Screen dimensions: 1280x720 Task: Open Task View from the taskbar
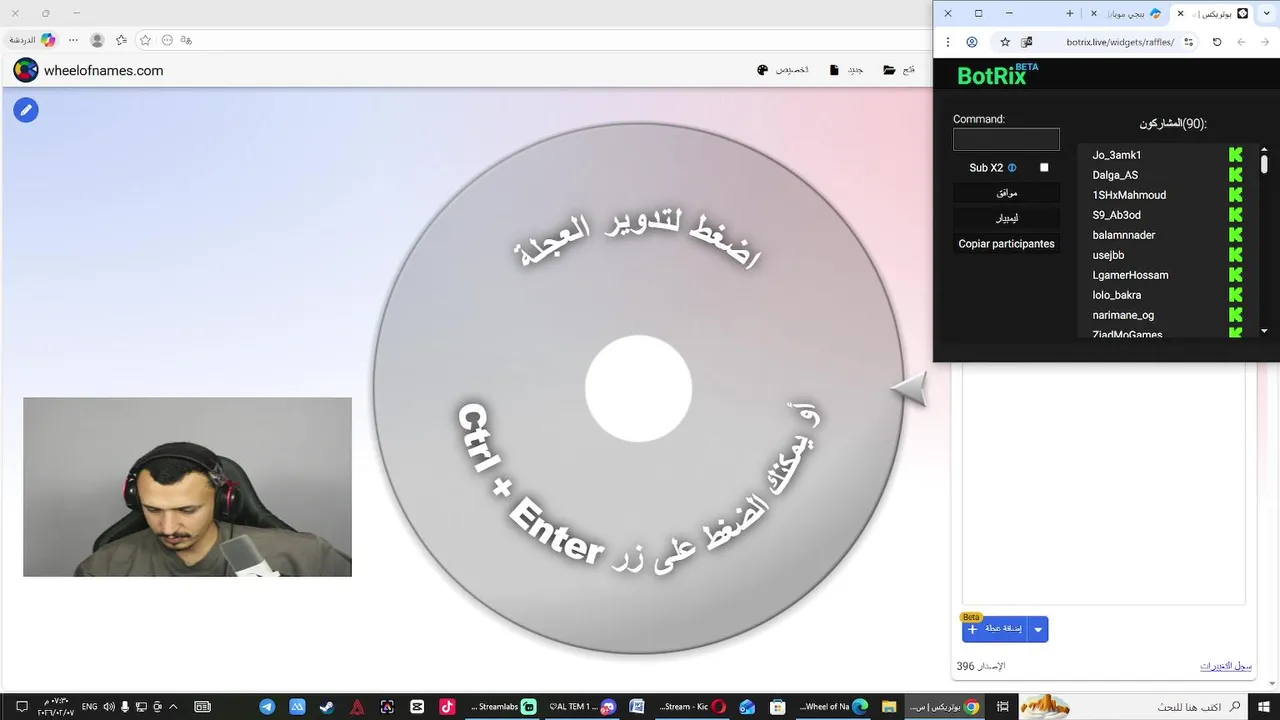pyautogui.click(x=1002, y=706)
